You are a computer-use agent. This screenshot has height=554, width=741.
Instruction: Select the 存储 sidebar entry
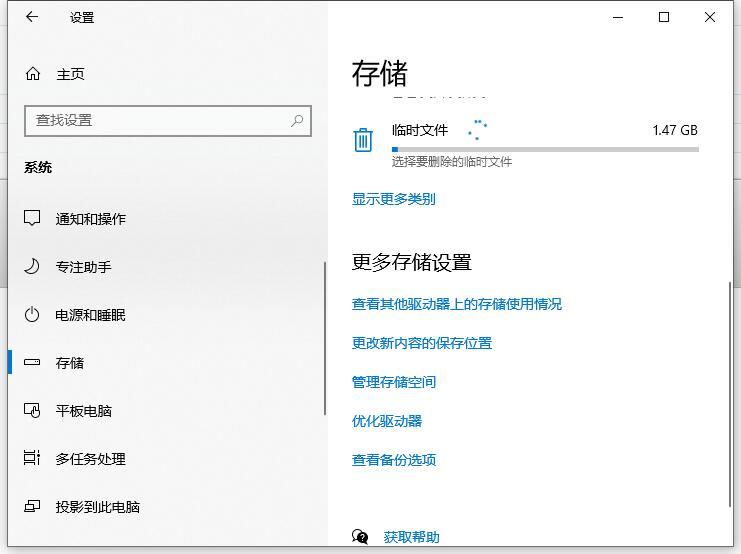click(x=70, y=363)
